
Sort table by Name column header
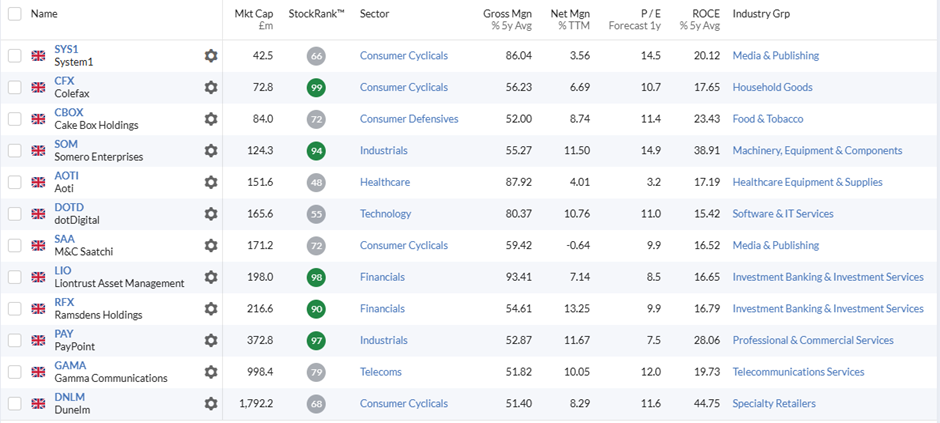44,14
